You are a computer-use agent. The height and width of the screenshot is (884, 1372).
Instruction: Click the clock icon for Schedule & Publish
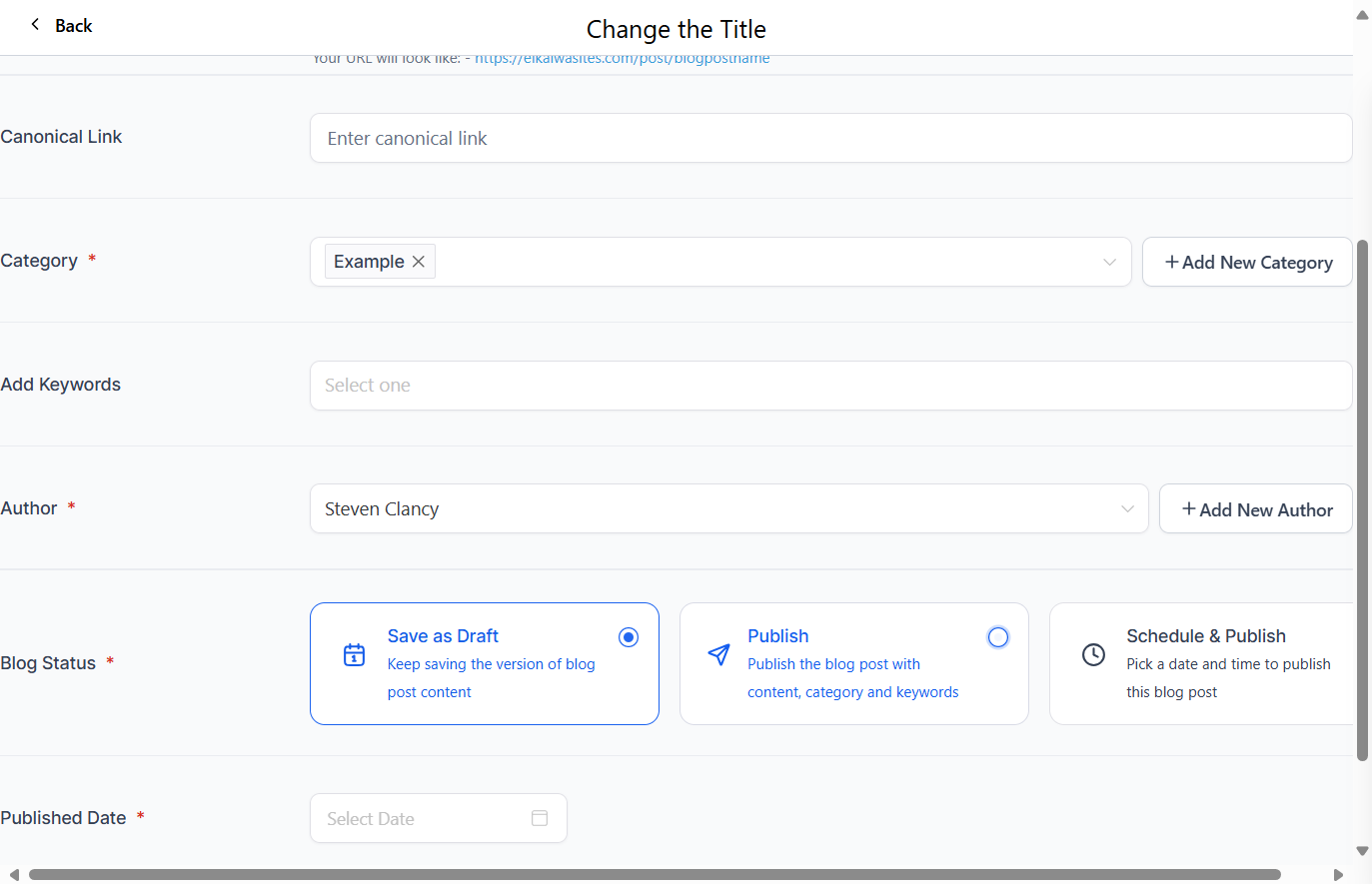point(1094,655)
